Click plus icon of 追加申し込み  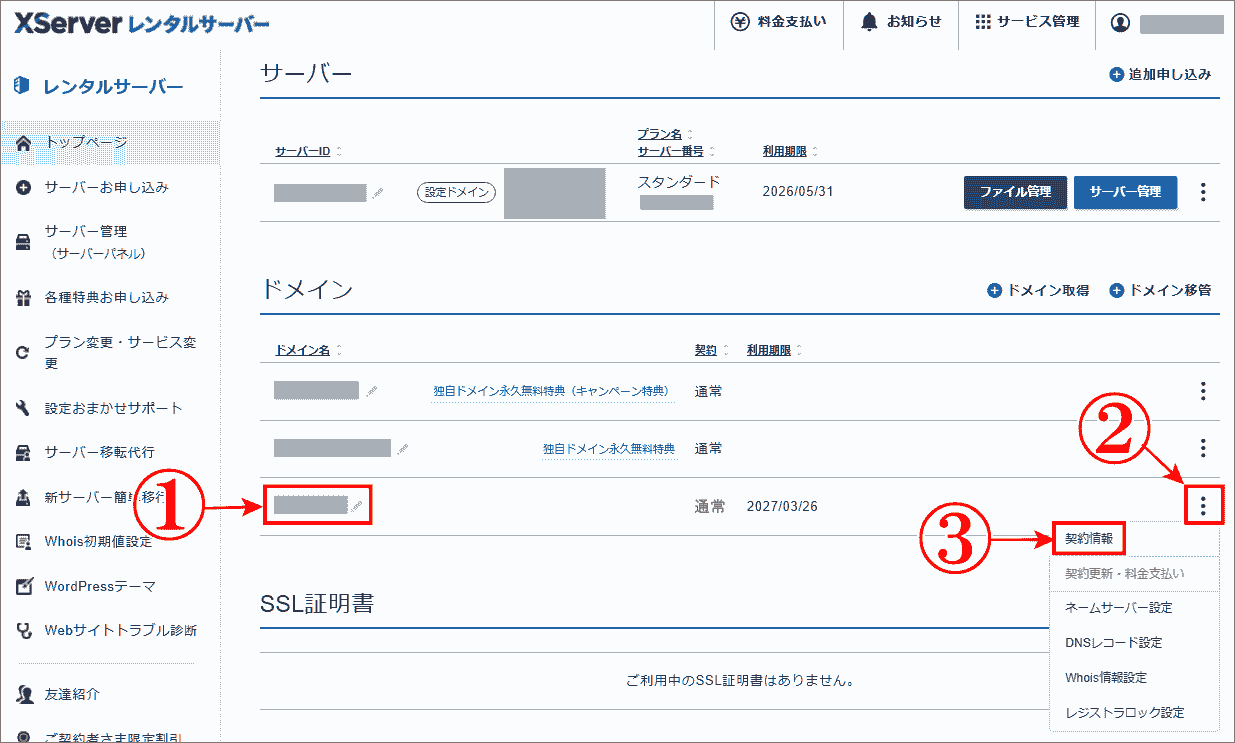pos(1116,75)
